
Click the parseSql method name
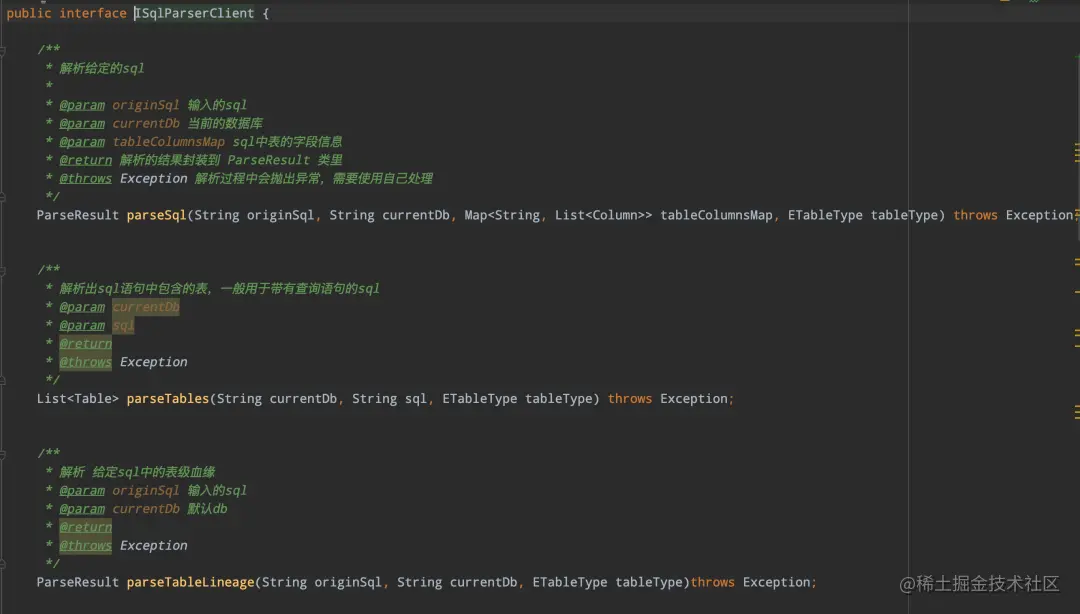click(x=156, y=215)
